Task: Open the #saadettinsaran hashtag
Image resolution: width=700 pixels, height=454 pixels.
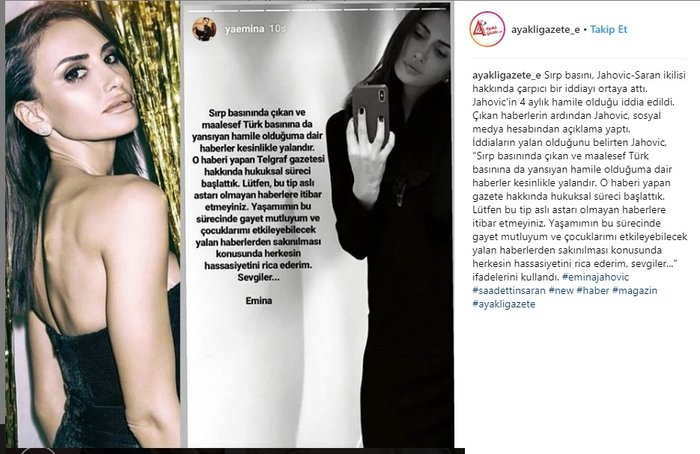Action: 509,290
